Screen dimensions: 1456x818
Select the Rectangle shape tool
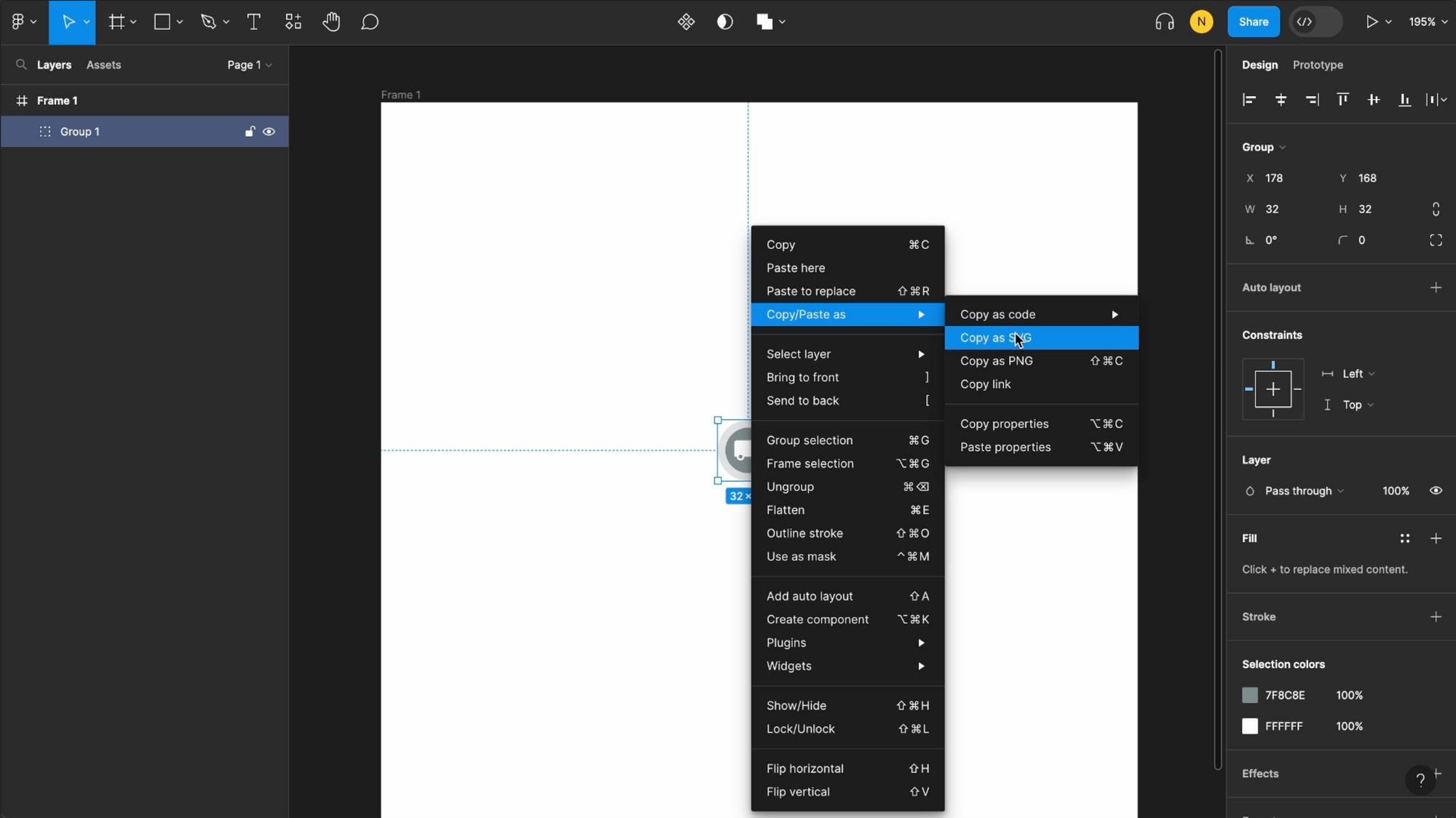(x=162, y=22)
